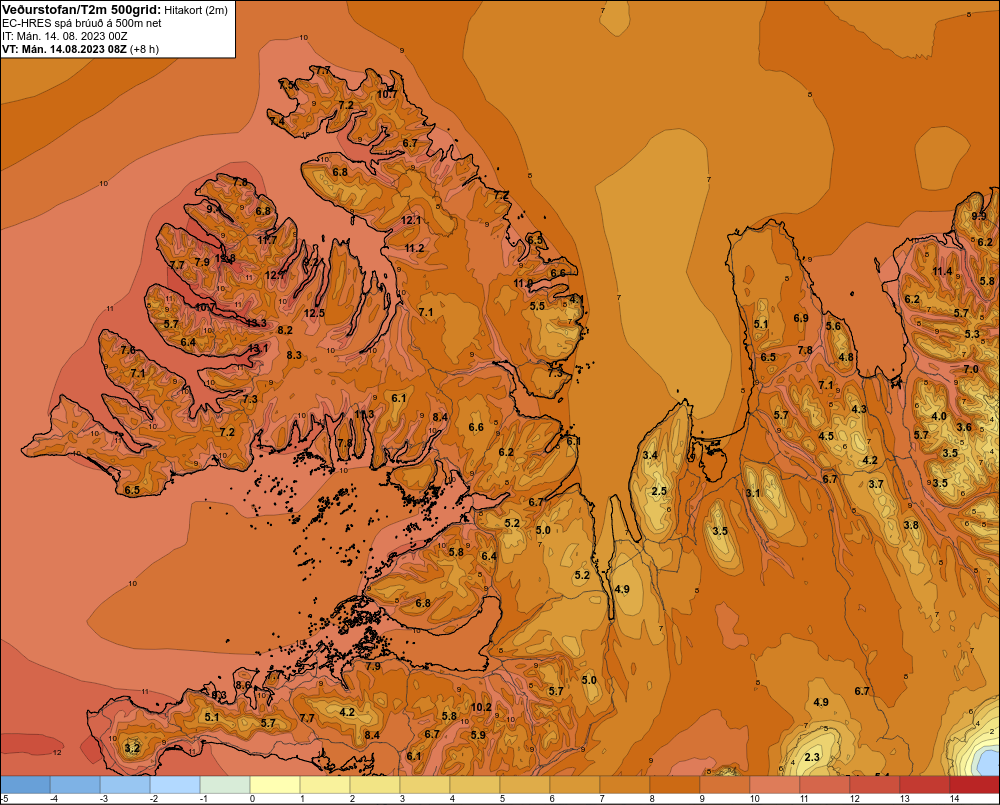Click the 3.8 temperature value on the map

(911, 525)
